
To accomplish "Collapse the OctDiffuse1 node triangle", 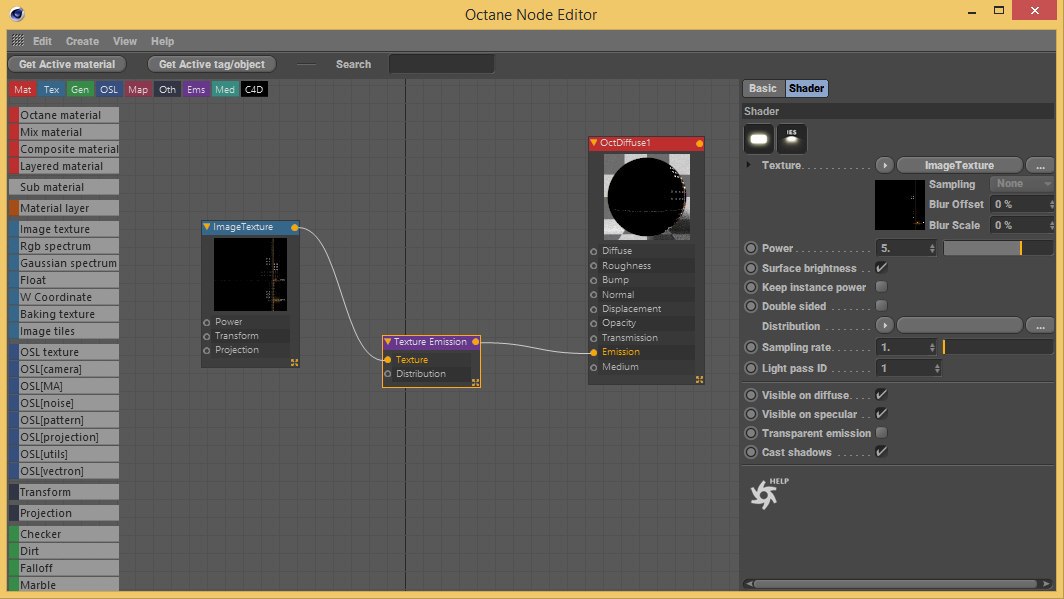I will click(594, 143).
